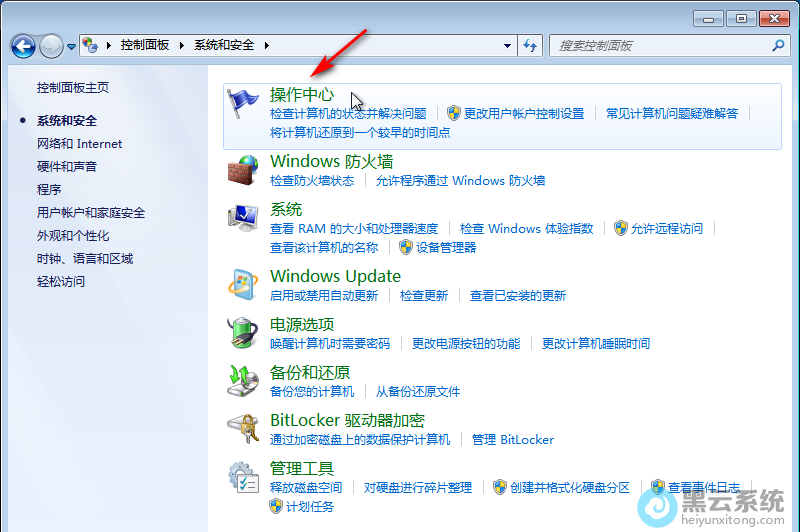This screenshot has height=532, width=800.
Task: Click the Windows Update icon
Action: click(244, 285)
